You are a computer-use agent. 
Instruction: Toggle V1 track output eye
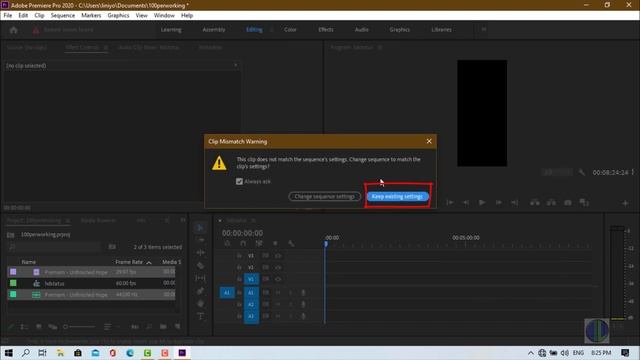point(278,279)
